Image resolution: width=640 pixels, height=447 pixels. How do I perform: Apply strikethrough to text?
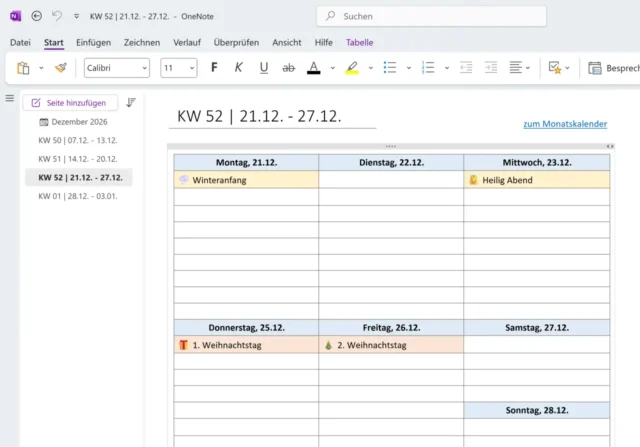click(289, 68)
